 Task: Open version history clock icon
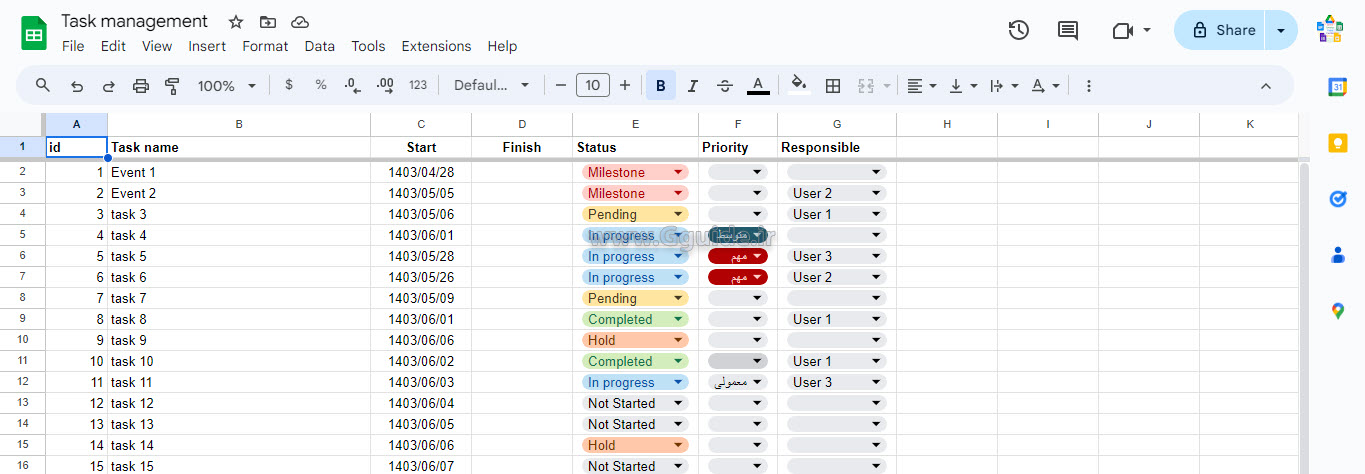click(x=1018, y=30)
